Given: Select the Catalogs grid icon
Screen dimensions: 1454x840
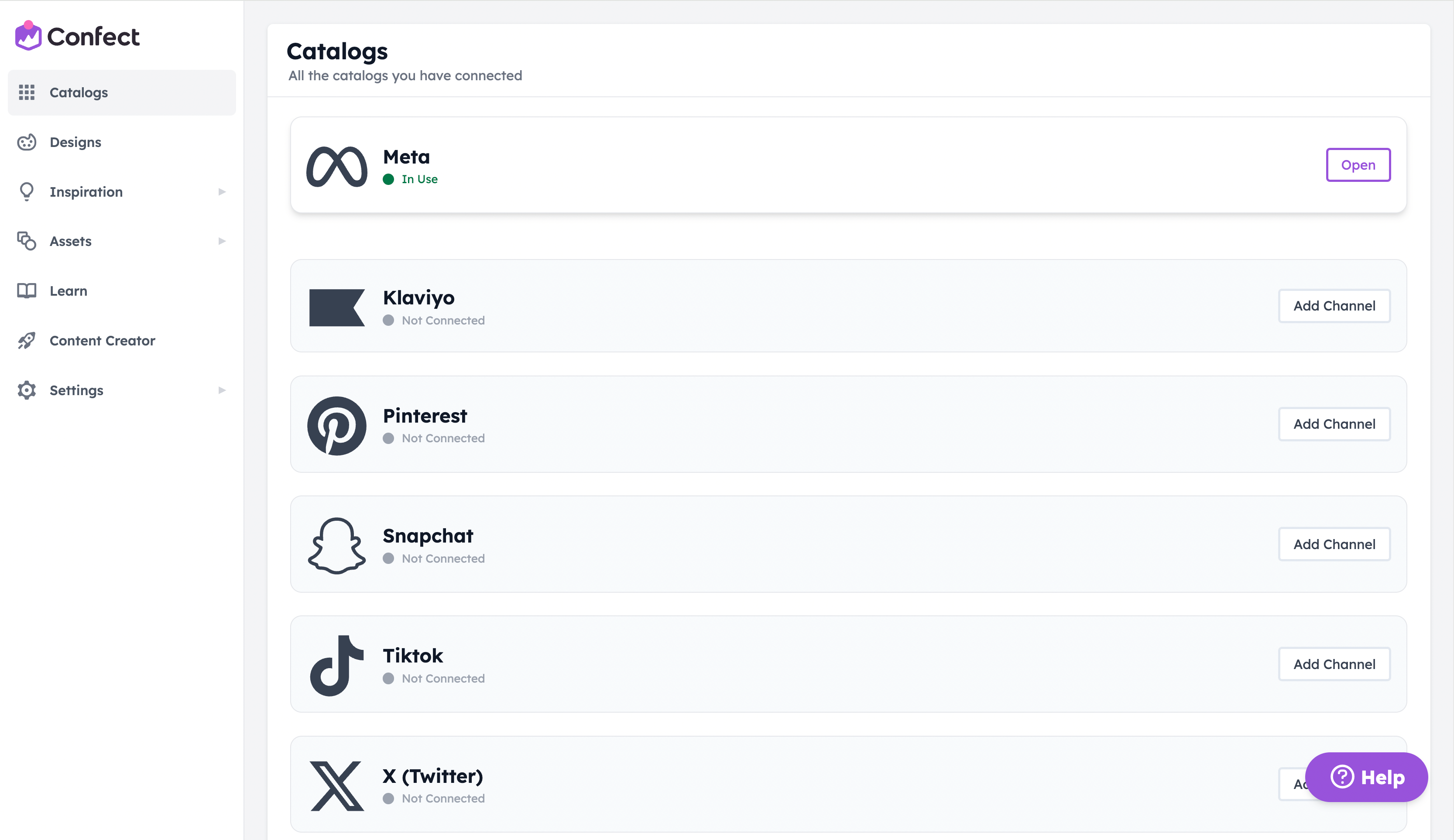Looking at the screenshot, I should tap(27, 92).
